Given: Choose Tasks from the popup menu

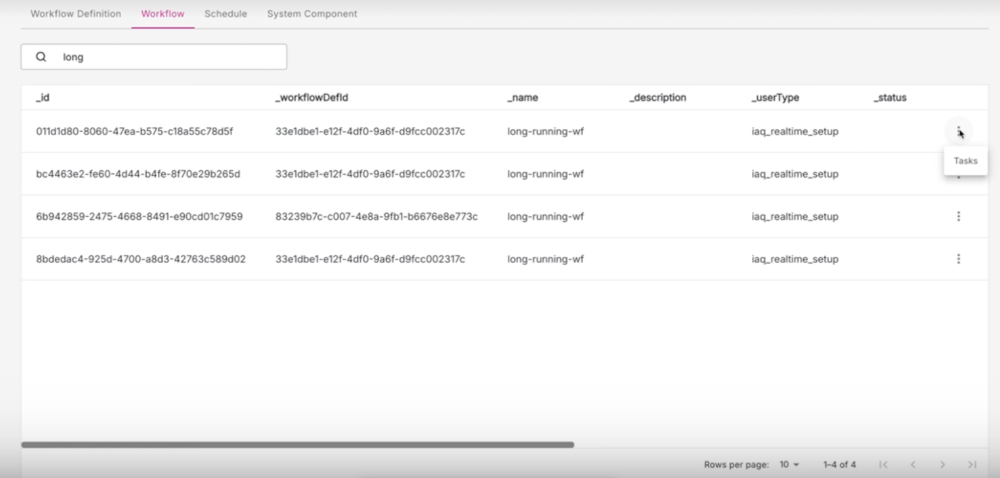Looking at the screenshot, I should [x=965, y=160].
